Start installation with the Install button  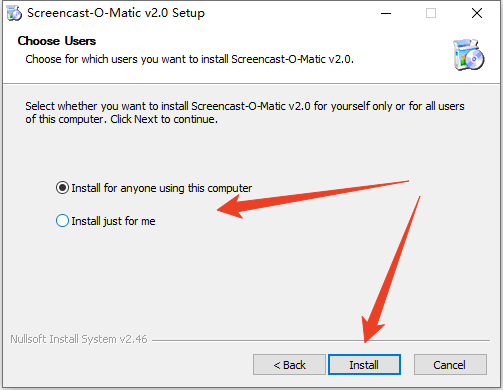pos(364,365)
